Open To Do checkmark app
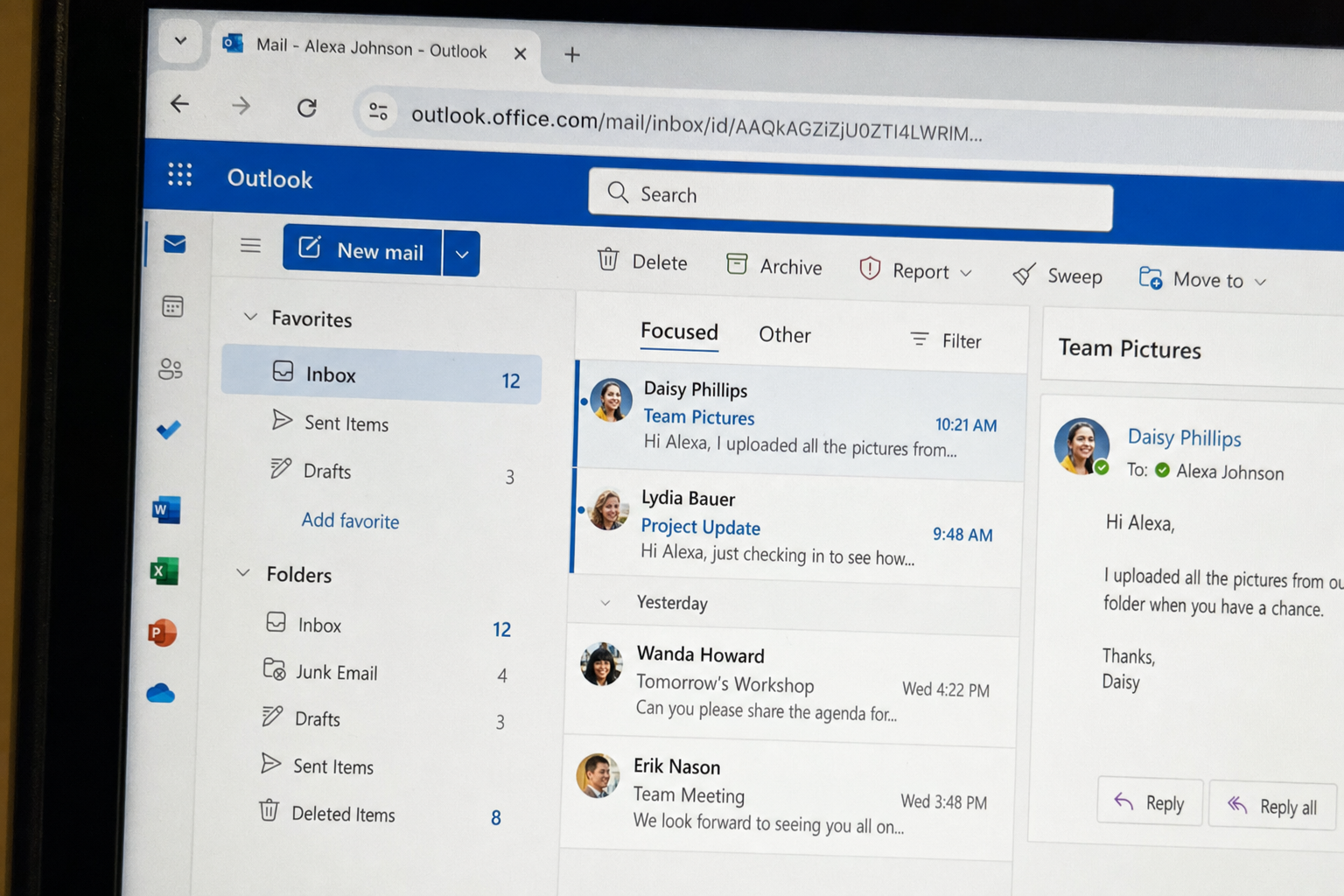 [168, 430]
